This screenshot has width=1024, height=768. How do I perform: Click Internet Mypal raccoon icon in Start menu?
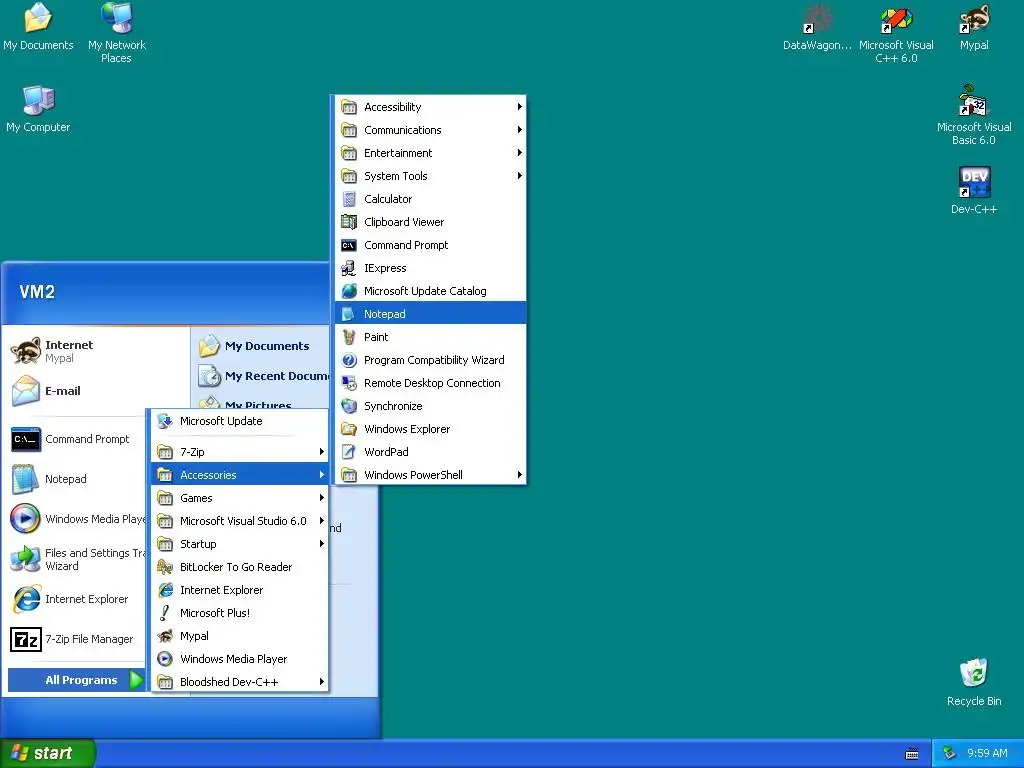coord(26,351)
